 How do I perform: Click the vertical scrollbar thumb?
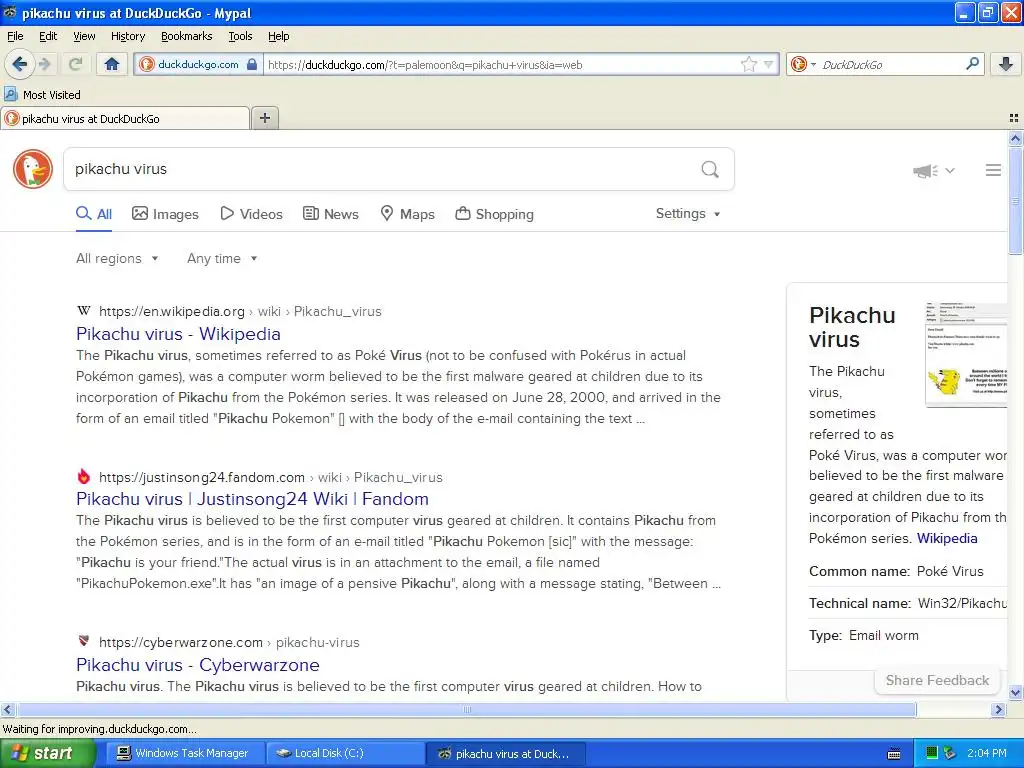(1015, 201)
